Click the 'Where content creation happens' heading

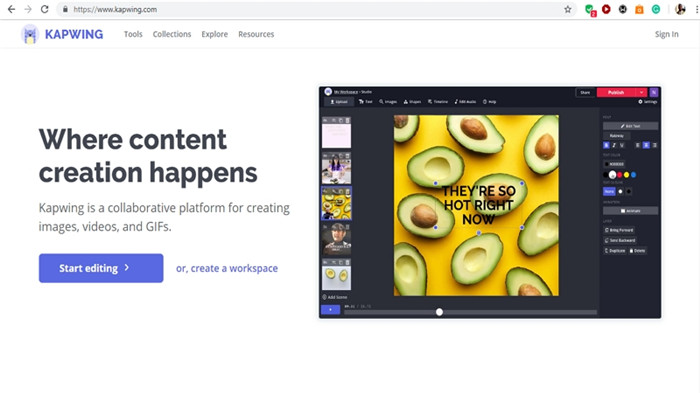pos(148,155)
